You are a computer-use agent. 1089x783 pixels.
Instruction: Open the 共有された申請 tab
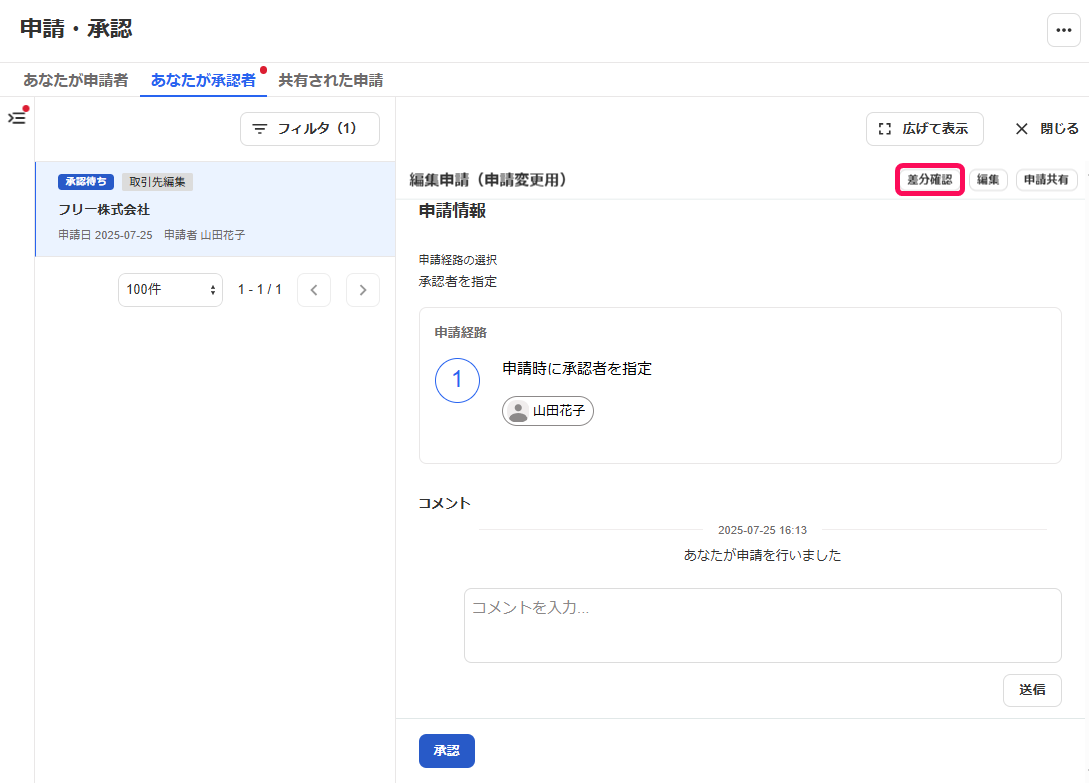[331, 81]
